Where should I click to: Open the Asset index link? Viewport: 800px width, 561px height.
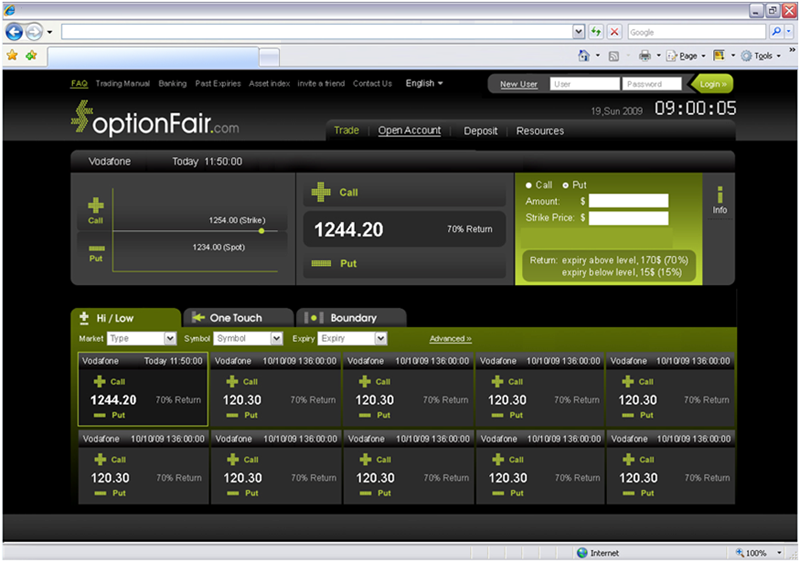click(x=269, y=83)
